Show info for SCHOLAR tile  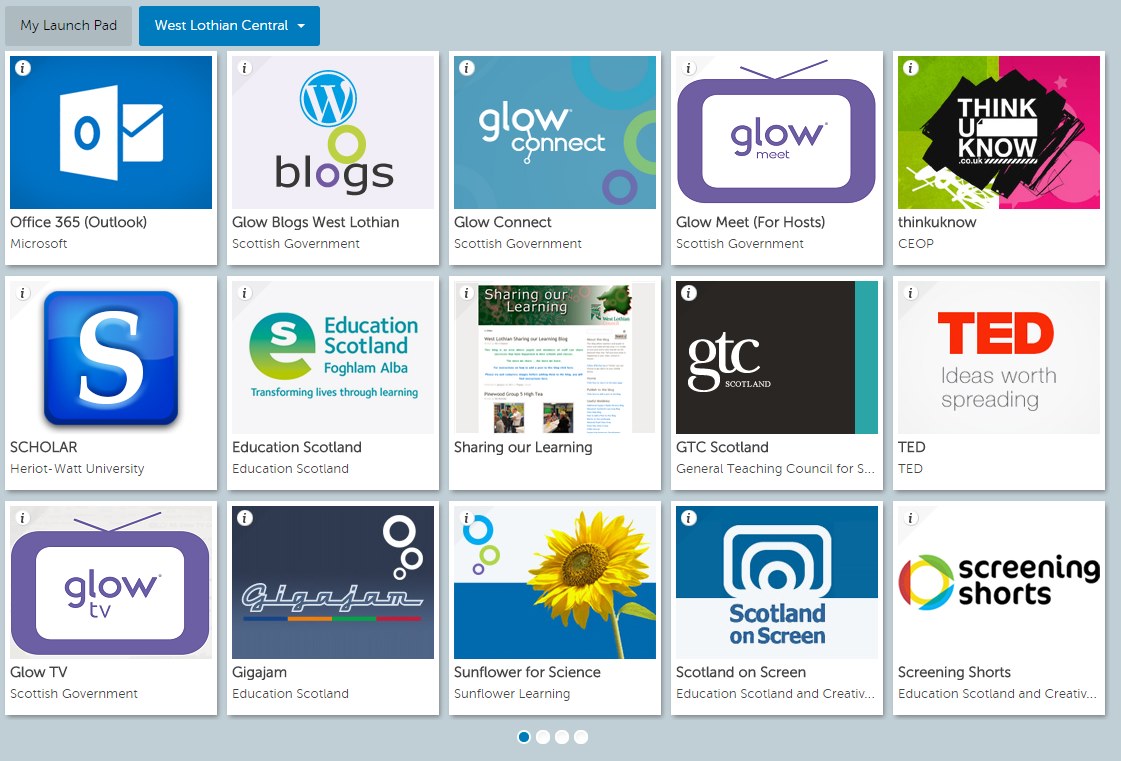click(23, 293)
